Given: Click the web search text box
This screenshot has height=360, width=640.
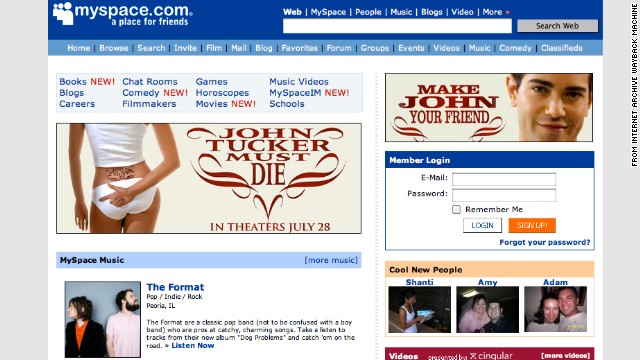Looking at the screenshot, I should [x=397, y=26].
